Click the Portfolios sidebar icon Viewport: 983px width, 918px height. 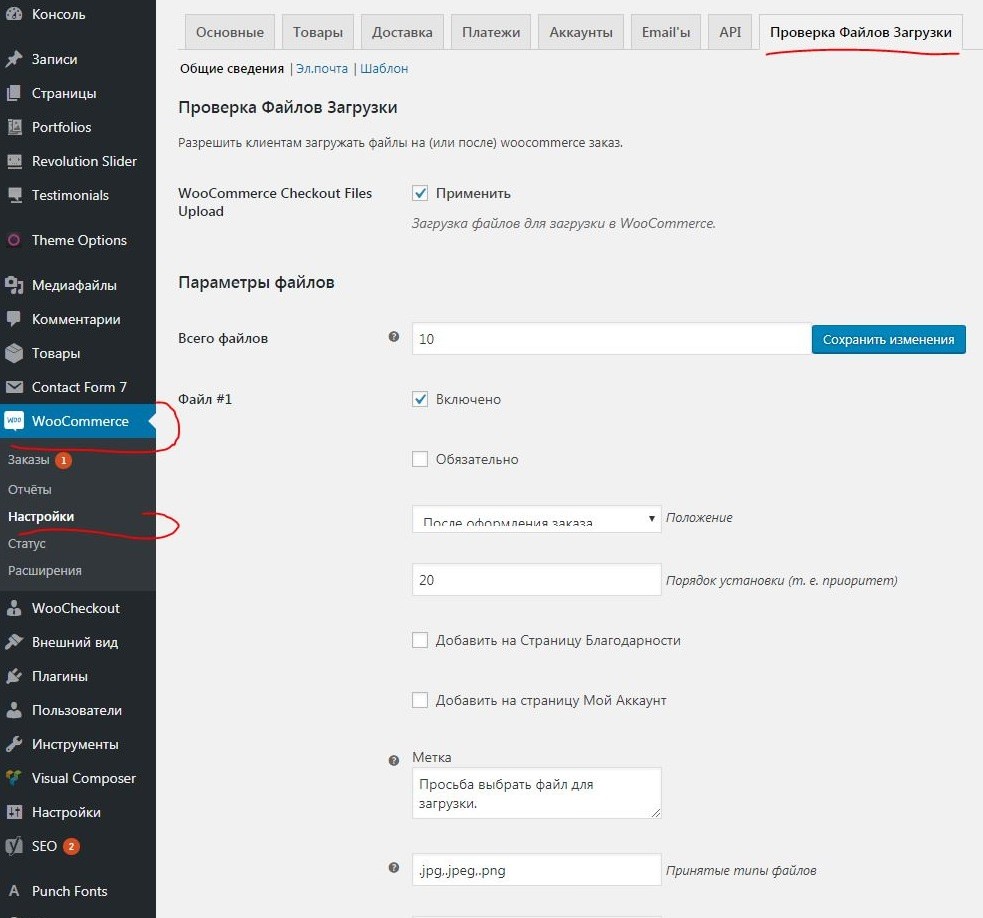[x=14, y=127]
